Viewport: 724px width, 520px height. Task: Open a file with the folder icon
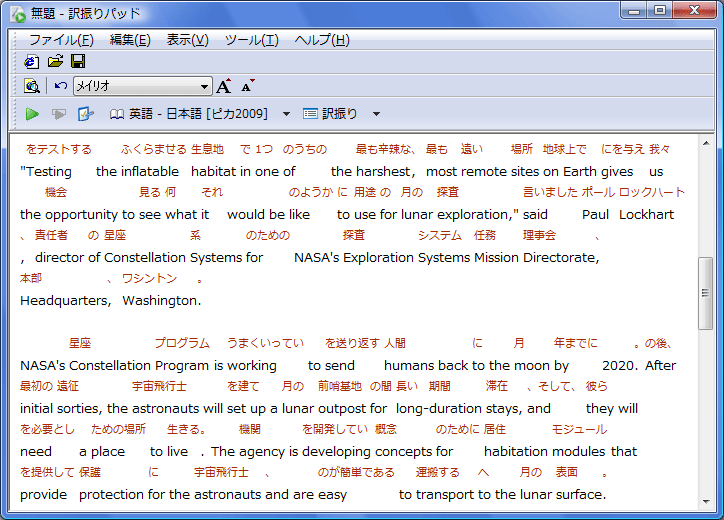55,61
